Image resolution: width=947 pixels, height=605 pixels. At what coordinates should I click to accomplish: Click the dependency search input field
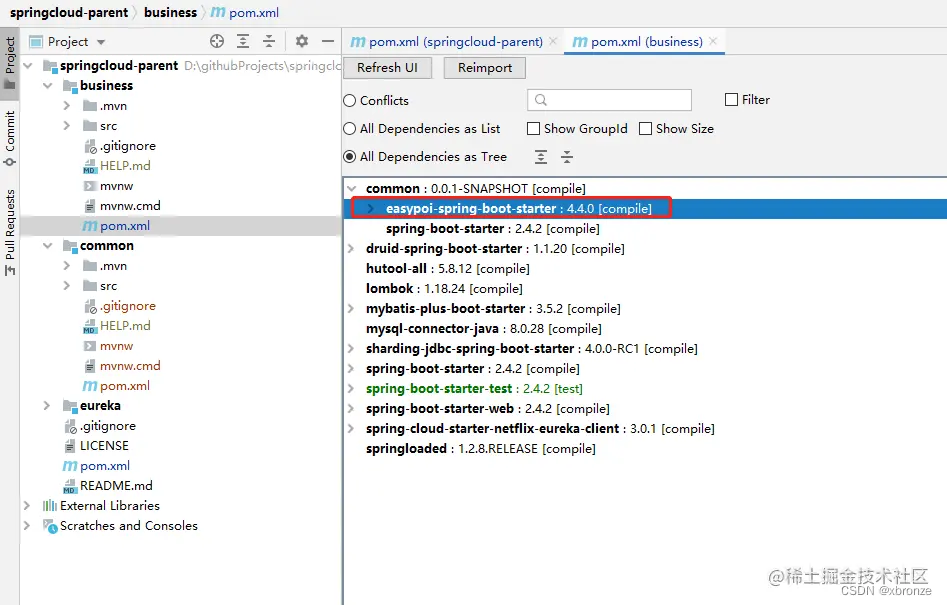609,100
